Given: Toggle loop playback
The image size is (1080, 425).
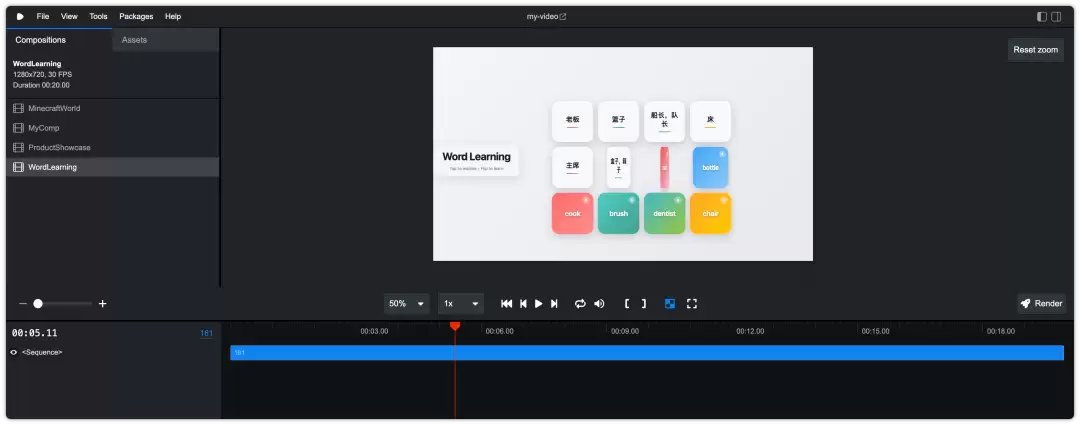Looking at the screenshot, I should pos(580,304).
